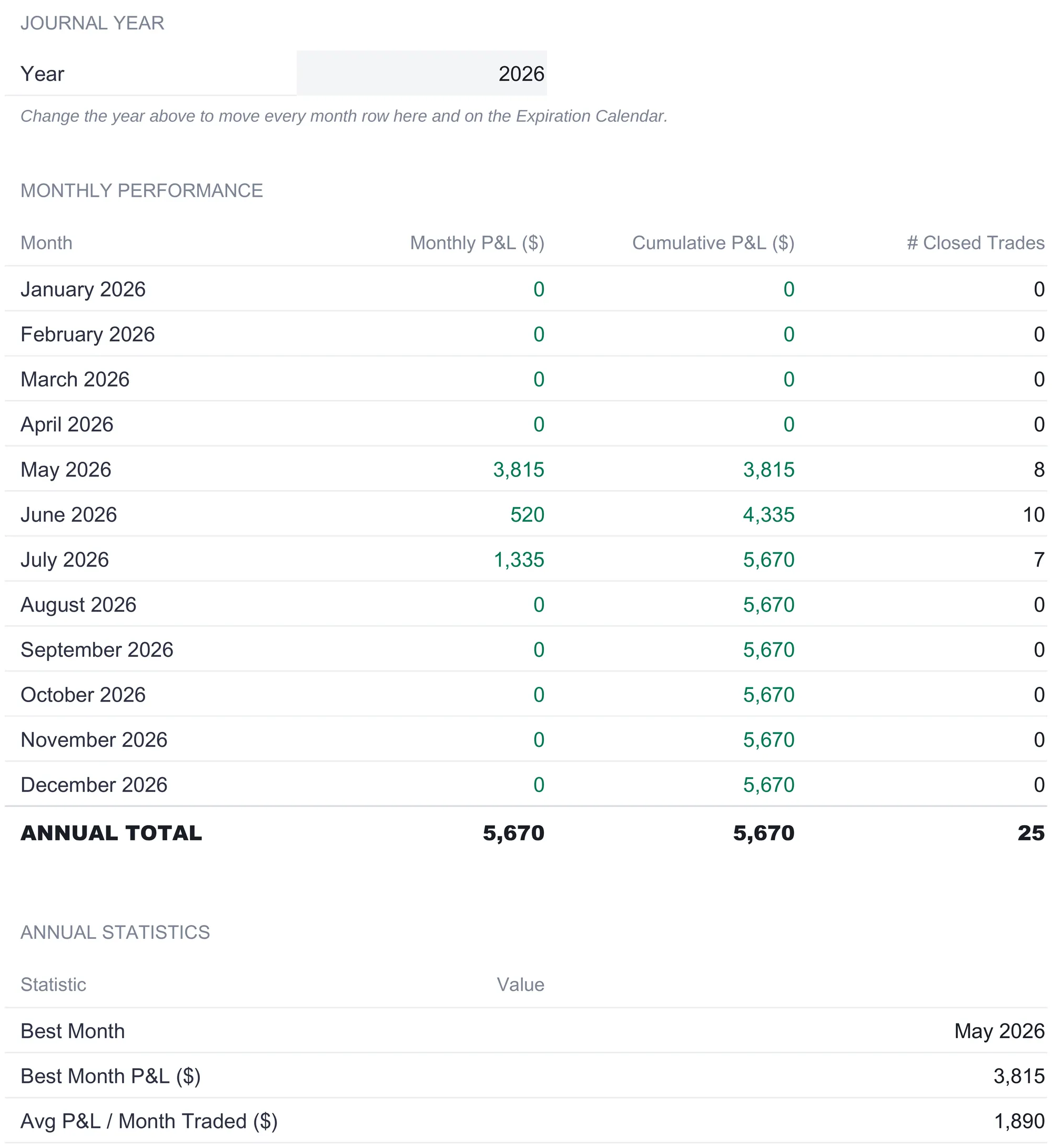Click the Year input field showing 2026
1052x1148 pixels.
tap(421, 74)
